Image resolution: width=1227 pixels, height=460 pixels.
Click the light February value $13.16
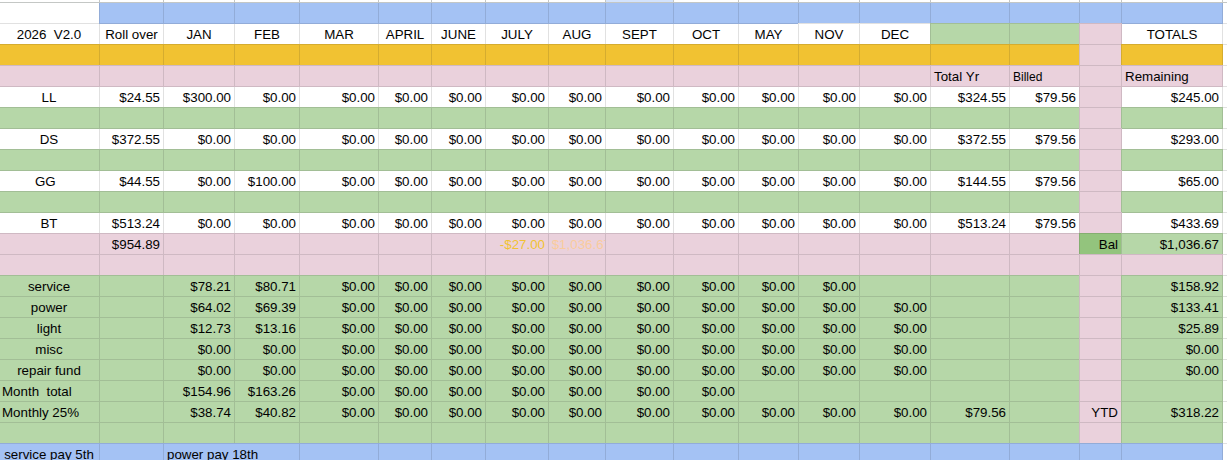pyautogui.click(x=267, y=328)
